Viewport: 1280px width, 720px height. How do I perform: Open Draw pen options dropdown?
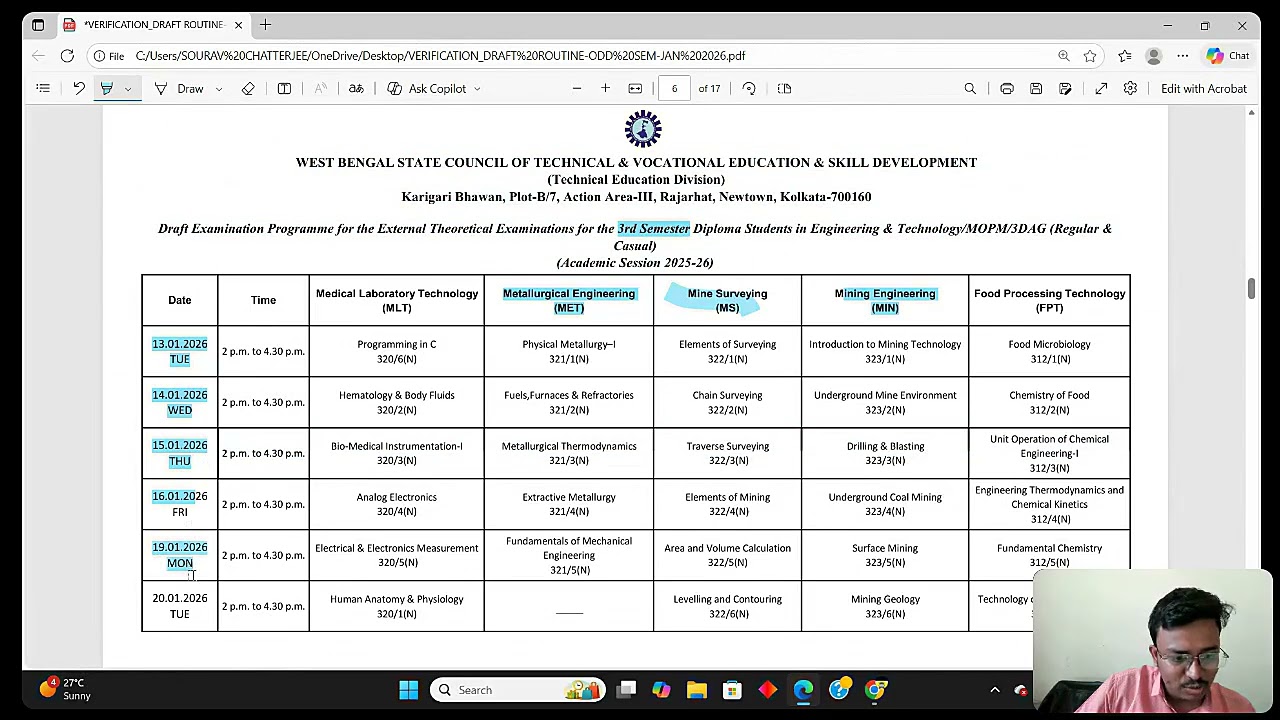pos(219,89)
